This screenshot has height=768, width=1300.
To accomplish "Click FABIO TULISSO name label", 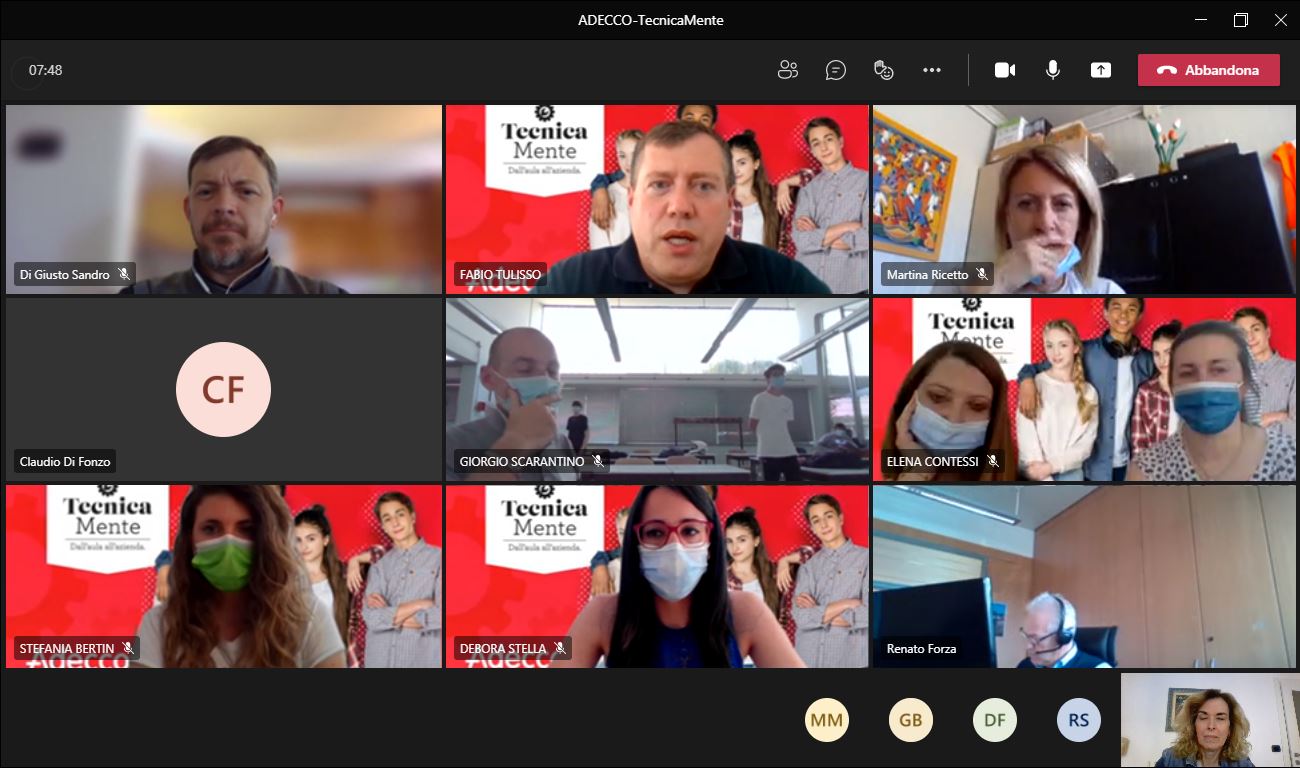I will [x=500, y=274].
